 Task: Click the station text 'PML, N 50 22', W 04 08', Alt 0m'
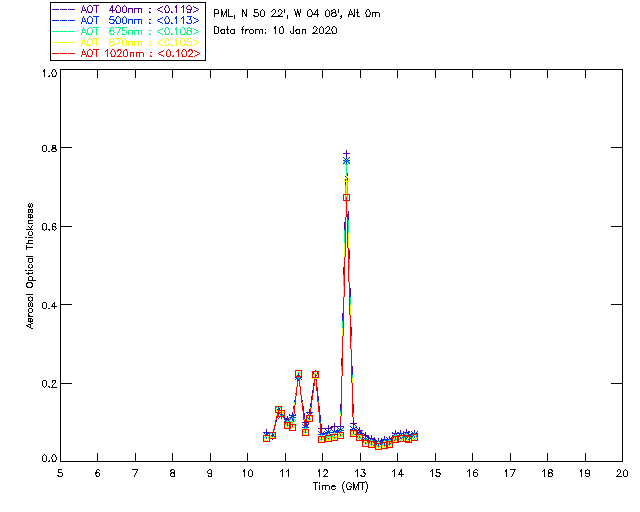tap(297, 13)
